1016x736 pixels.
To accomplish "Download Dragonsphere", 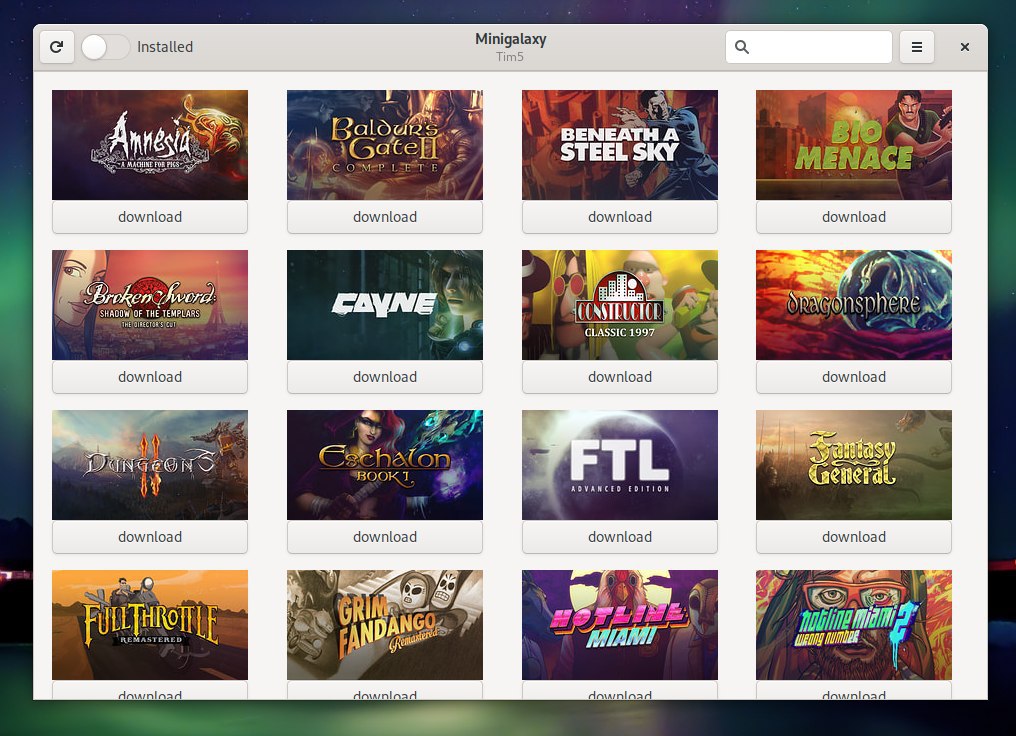I will pyautogui.click(x=854, y=377).
